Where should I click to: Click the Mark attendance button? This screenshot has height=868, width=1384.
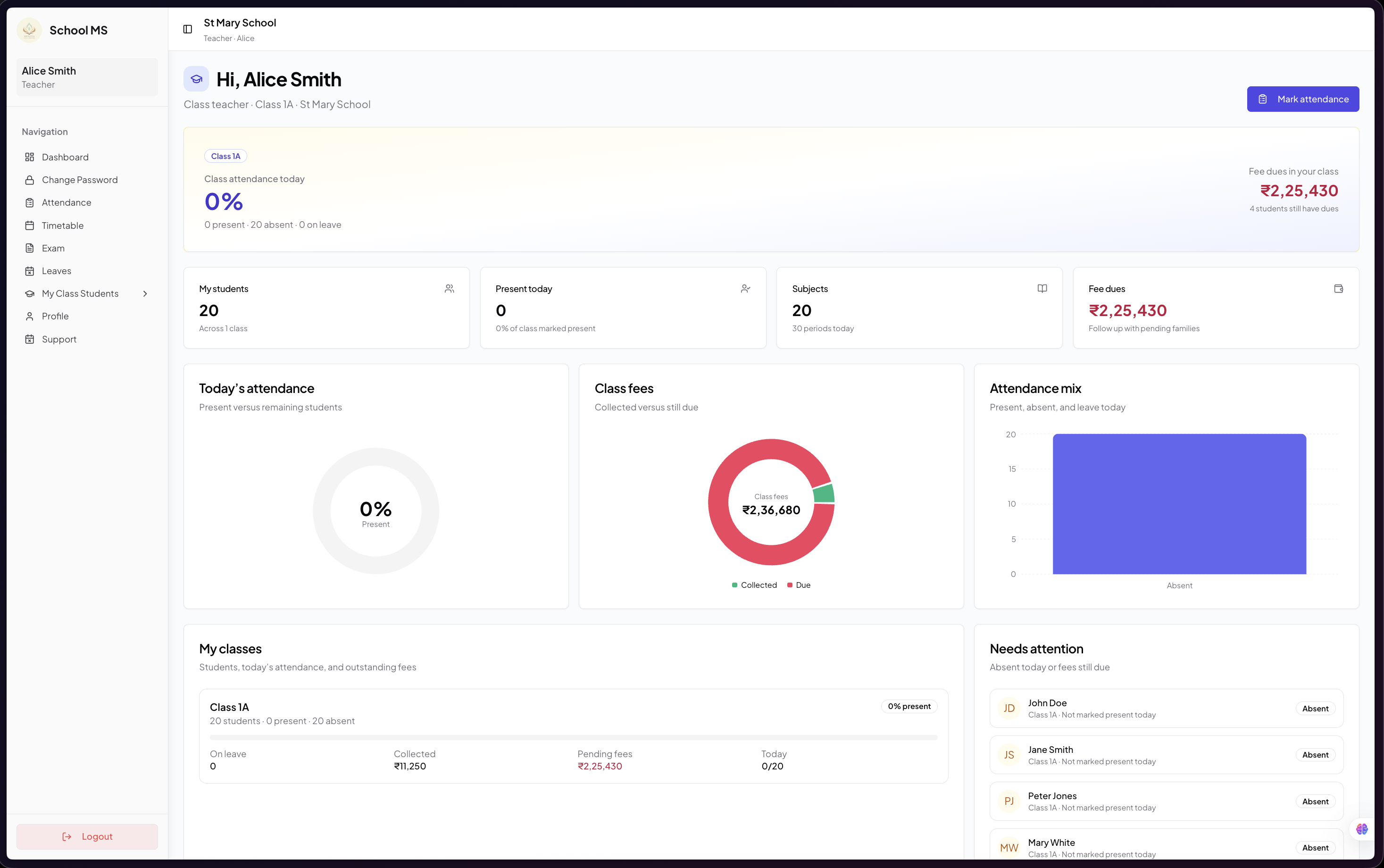1303,100
